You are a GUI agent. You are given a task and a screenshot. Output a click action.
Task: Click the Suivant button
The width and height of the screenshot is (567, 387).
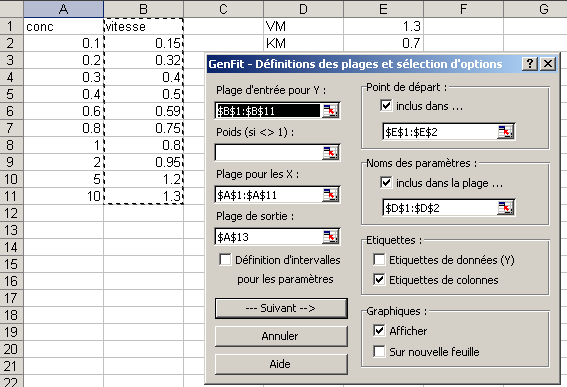tap(281, 308)
